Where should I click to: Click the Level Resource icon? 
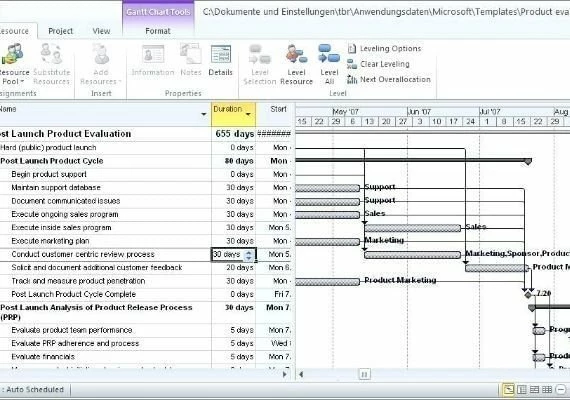(x=296, y=65)
